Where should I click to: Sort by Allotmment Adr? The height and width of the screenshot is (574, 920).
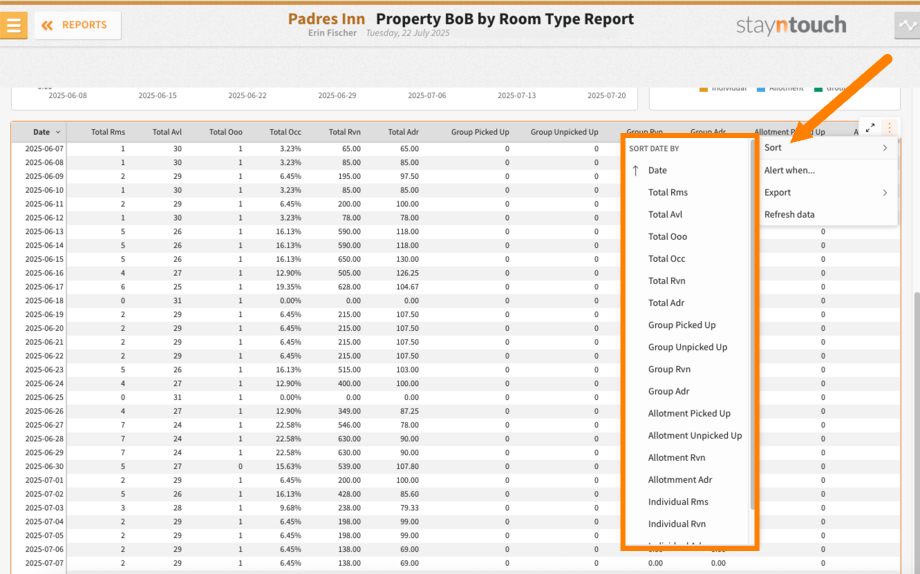680,480
